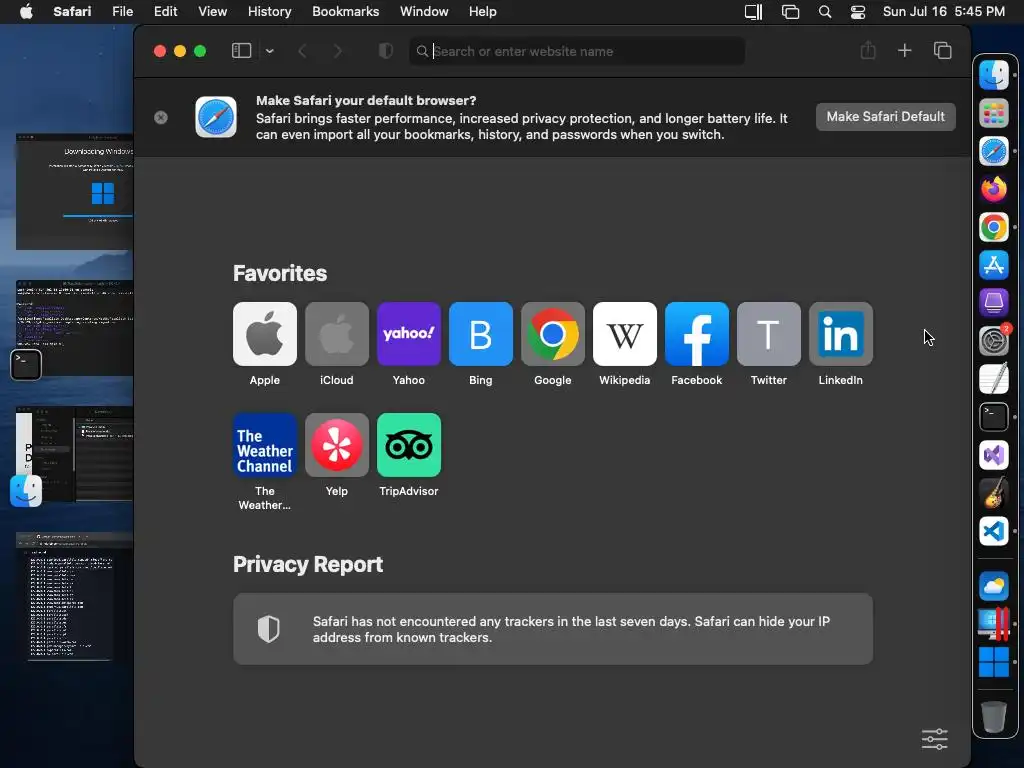Open Terminal from the Dock
This screenshot has height=768, width=1024.
[993, 417]
